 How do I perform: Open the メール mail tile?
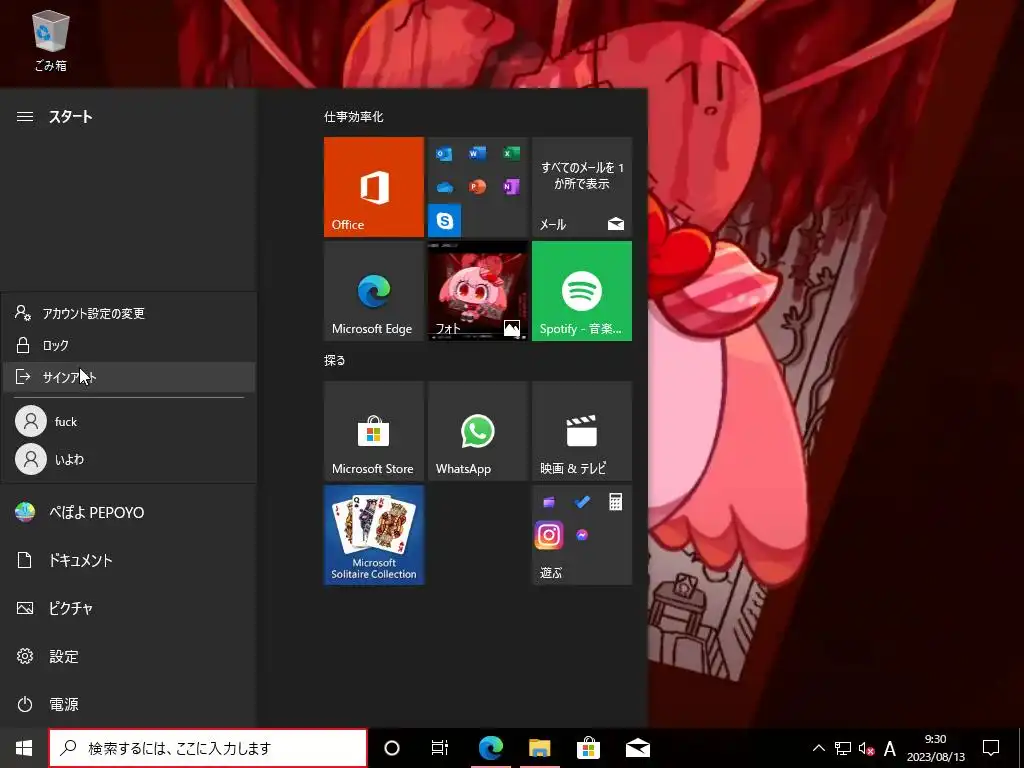tap(582, 187)
